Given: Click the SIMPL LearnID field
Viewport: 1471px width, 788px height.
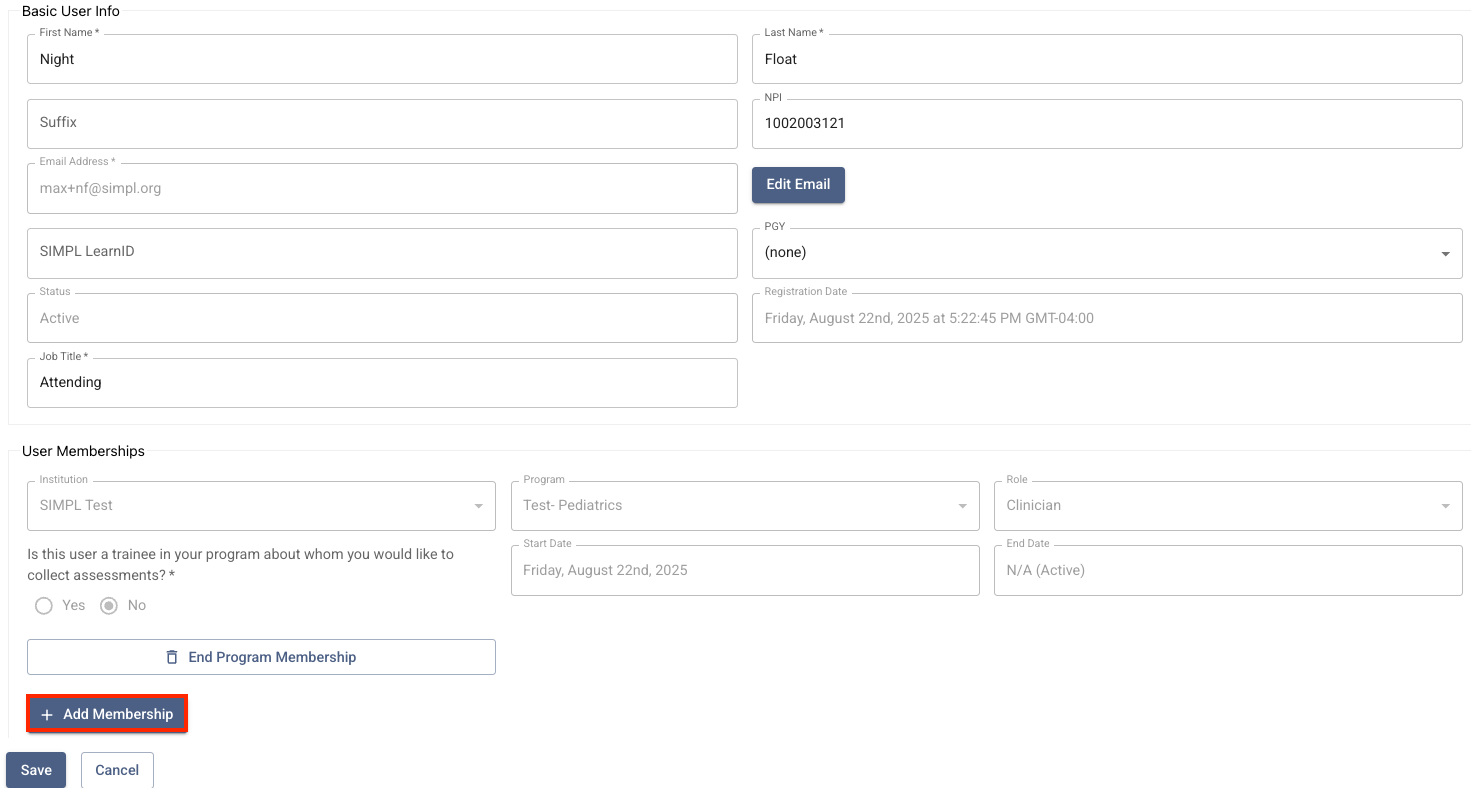Looking at the screenshot, I should click(382, 253).
